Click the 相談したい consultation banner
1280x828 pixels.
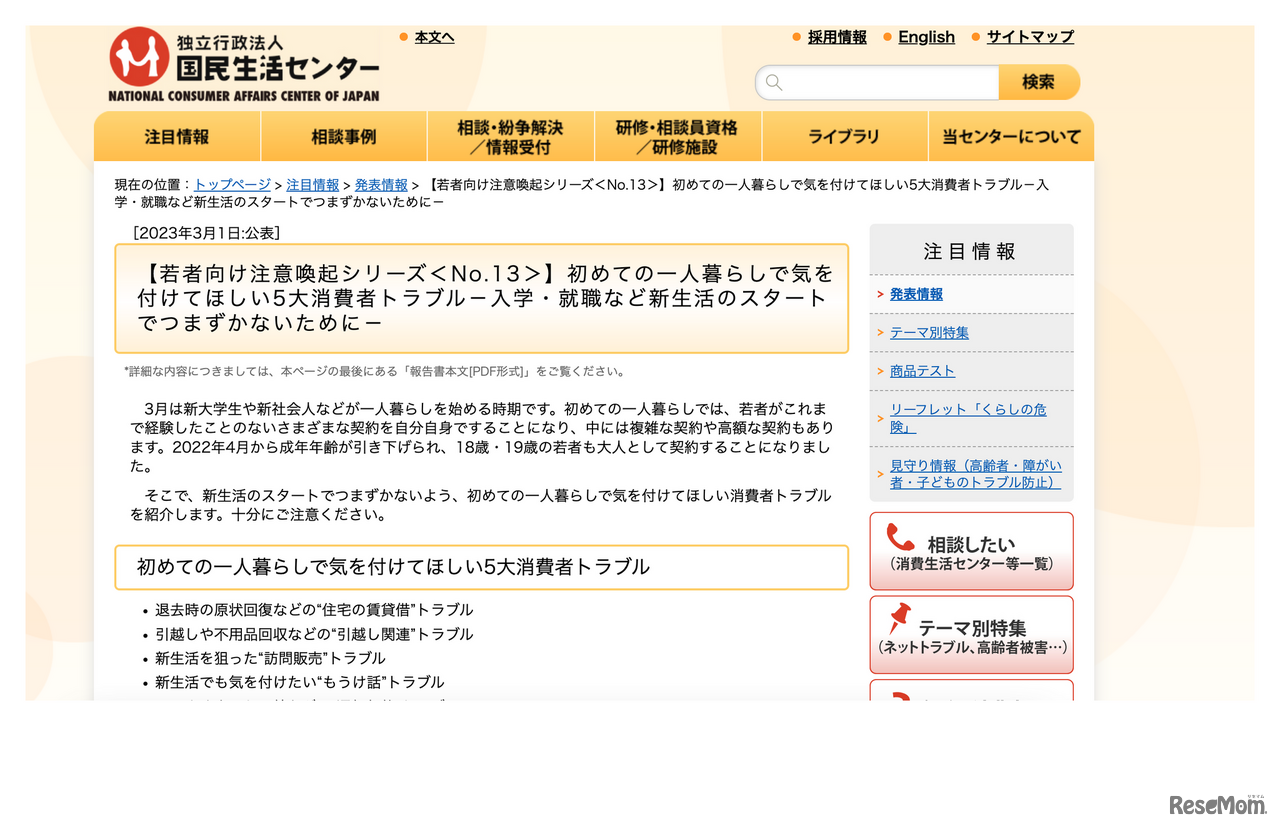coord(971,551)
